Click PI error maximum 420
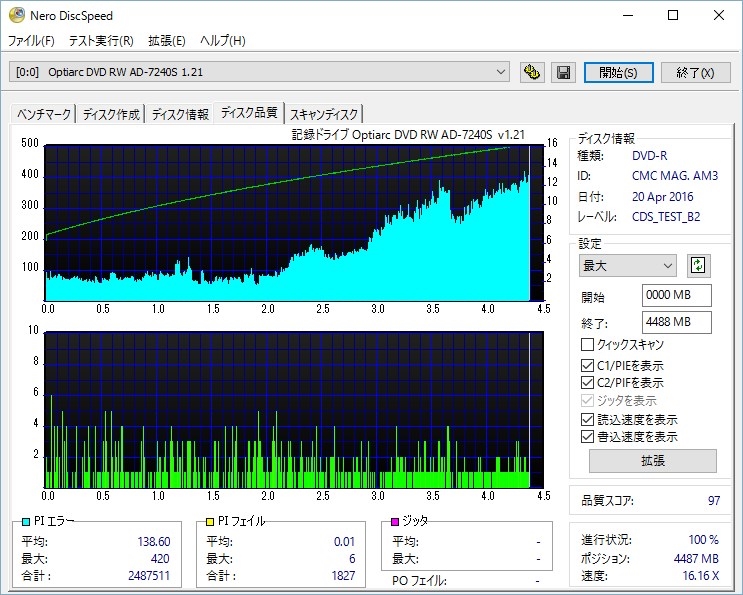Screen dimensions: 743x595 [x=160, y=559]
